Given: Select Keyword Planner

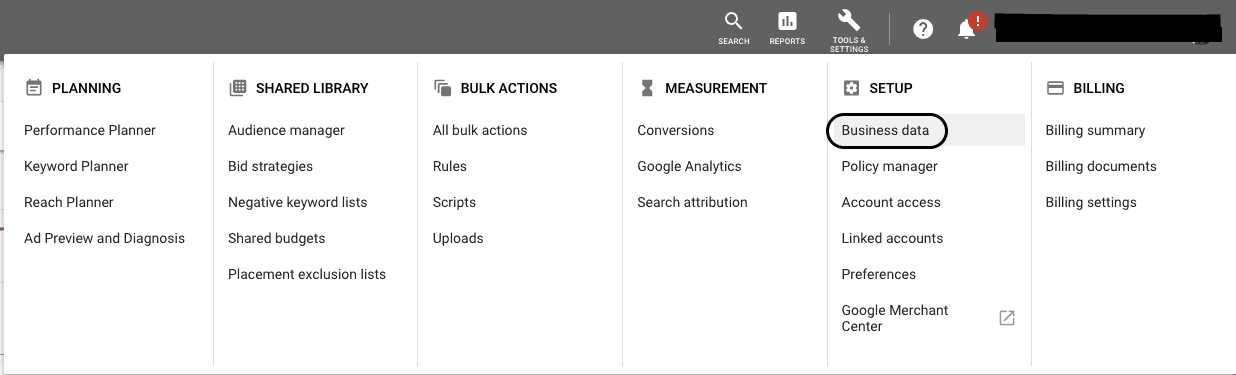Looking at the screenshot, I should (x=76, y=166).
